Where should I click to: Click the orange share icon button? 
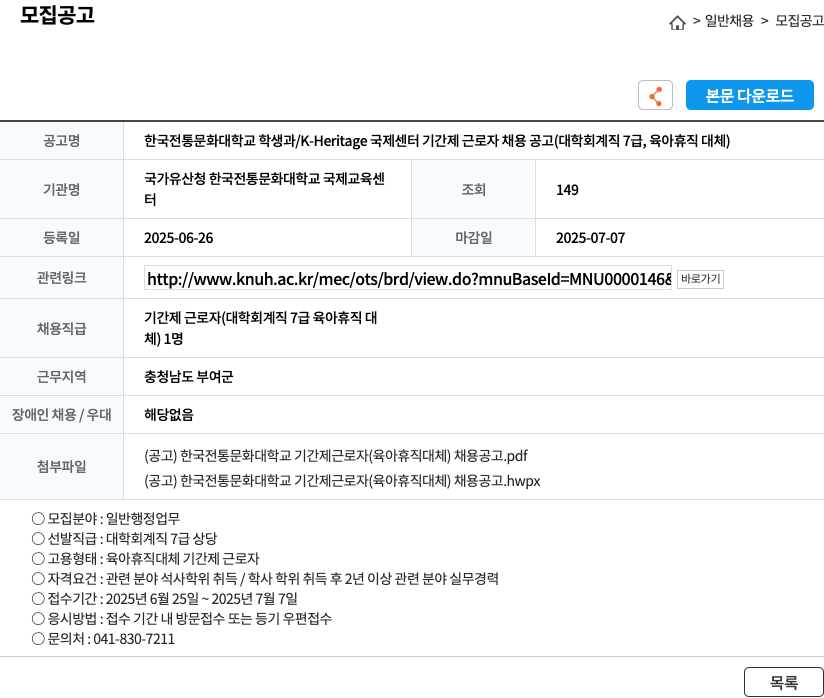(655, 95)
